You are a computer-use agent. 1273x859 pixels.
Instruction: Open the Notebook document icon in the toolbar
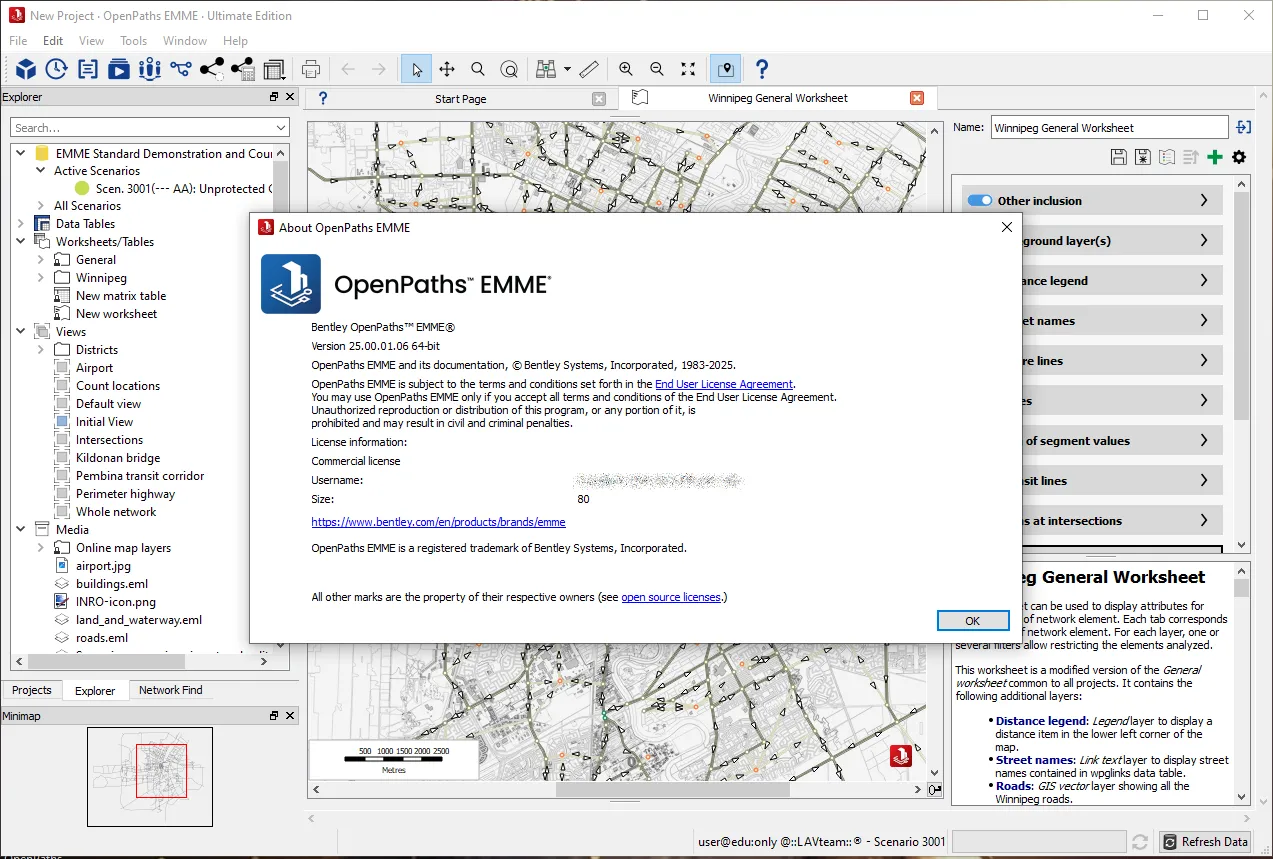point(88,69)
